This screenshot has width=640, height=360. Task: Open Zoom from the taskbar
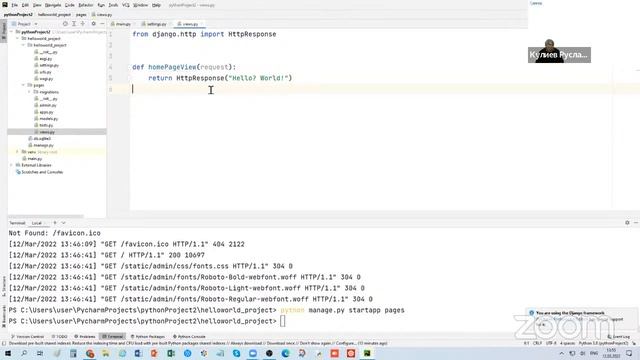coord(253,353)
